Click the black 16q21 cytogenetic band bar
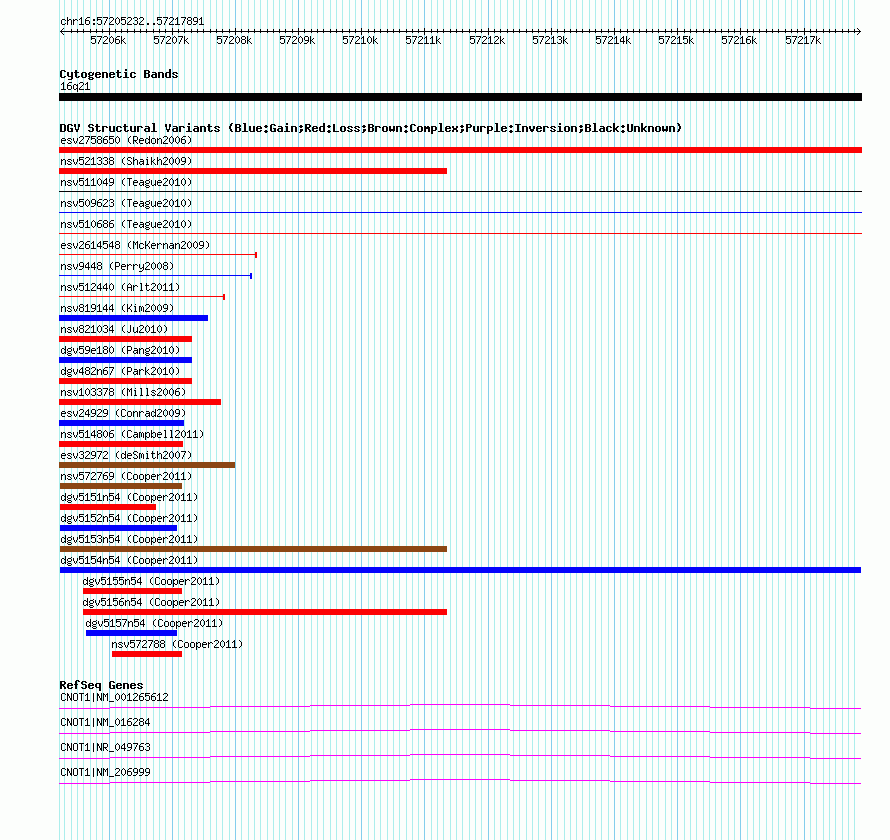 [x=460, y=97]
